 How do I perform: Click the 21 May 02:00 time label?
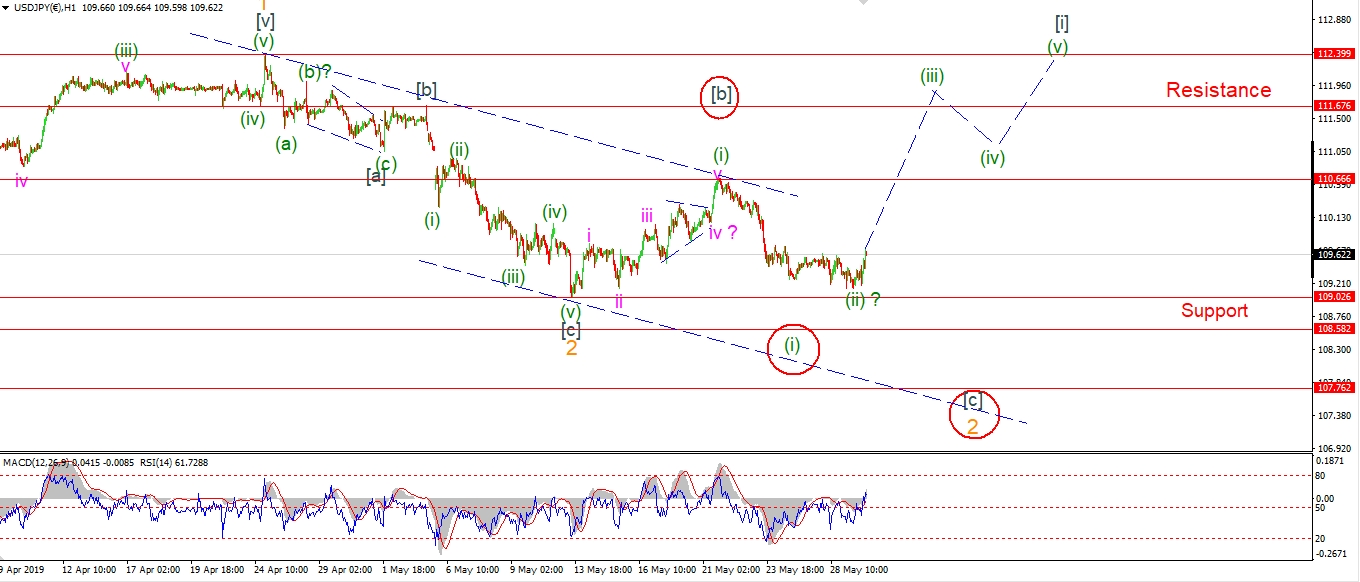[x=729, y=569]
